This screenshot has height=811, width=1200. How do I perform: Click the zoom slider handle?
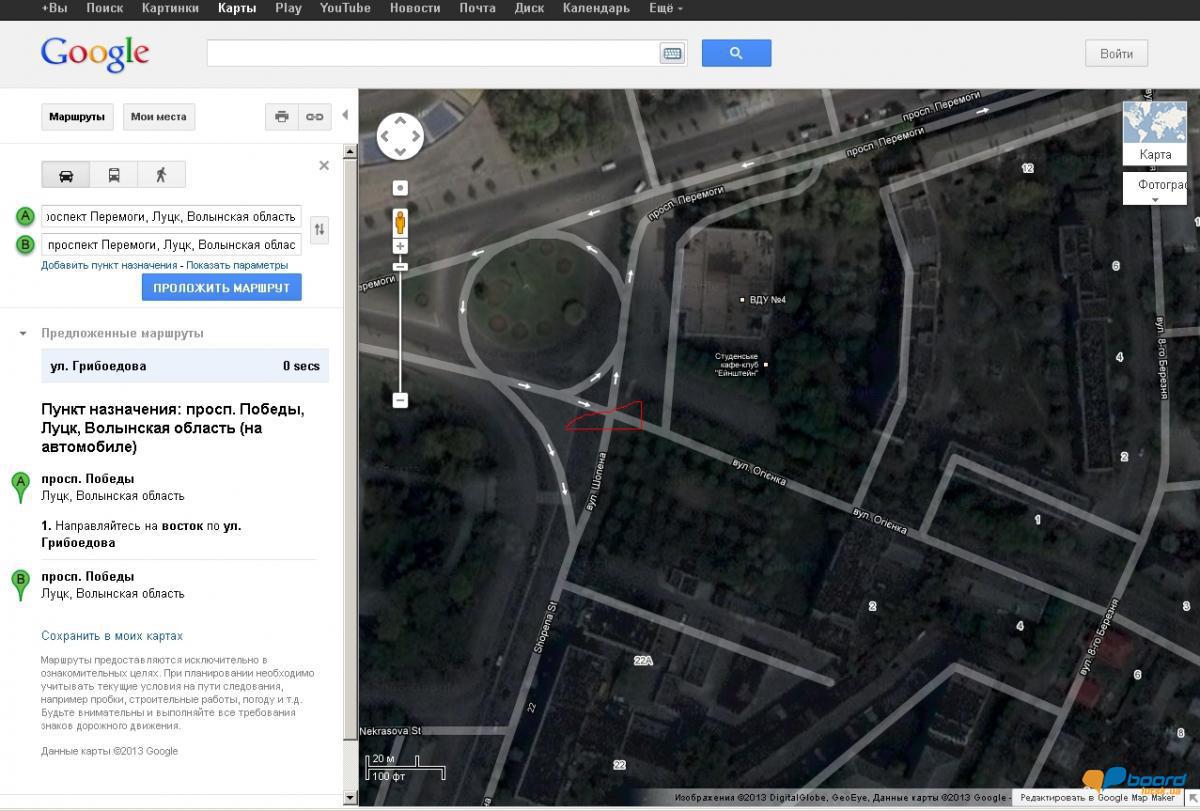[400, 266]
